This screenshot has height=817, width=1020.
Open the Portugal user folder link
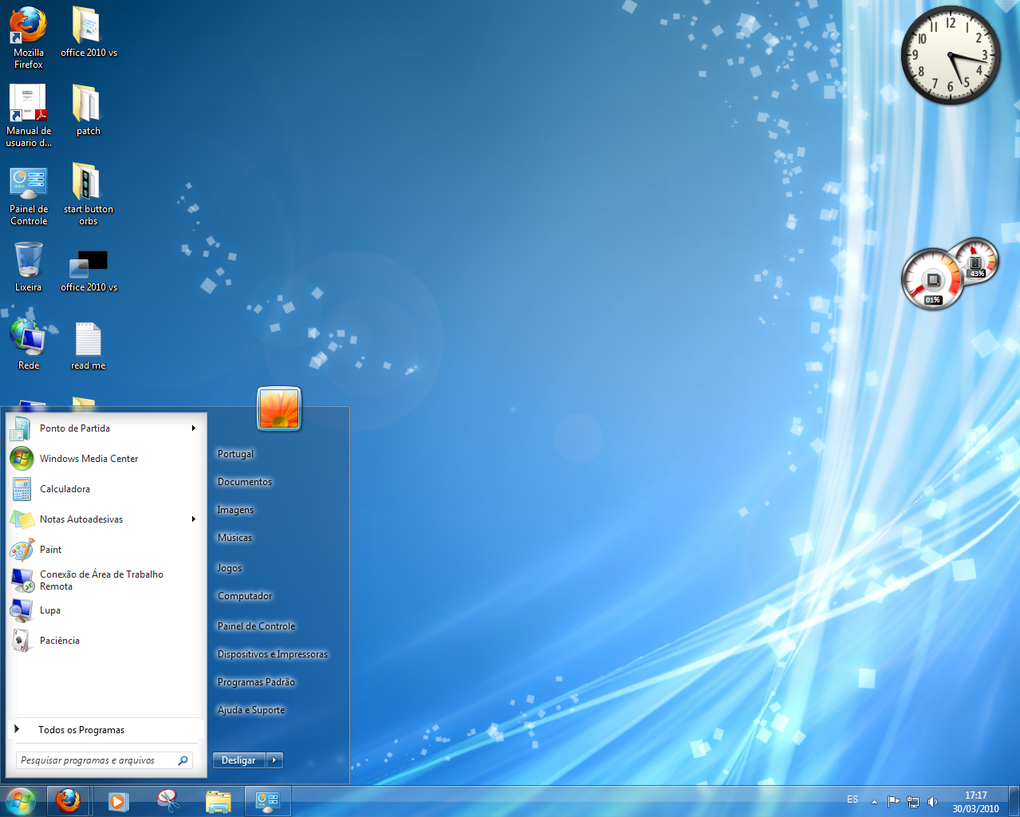235,453
